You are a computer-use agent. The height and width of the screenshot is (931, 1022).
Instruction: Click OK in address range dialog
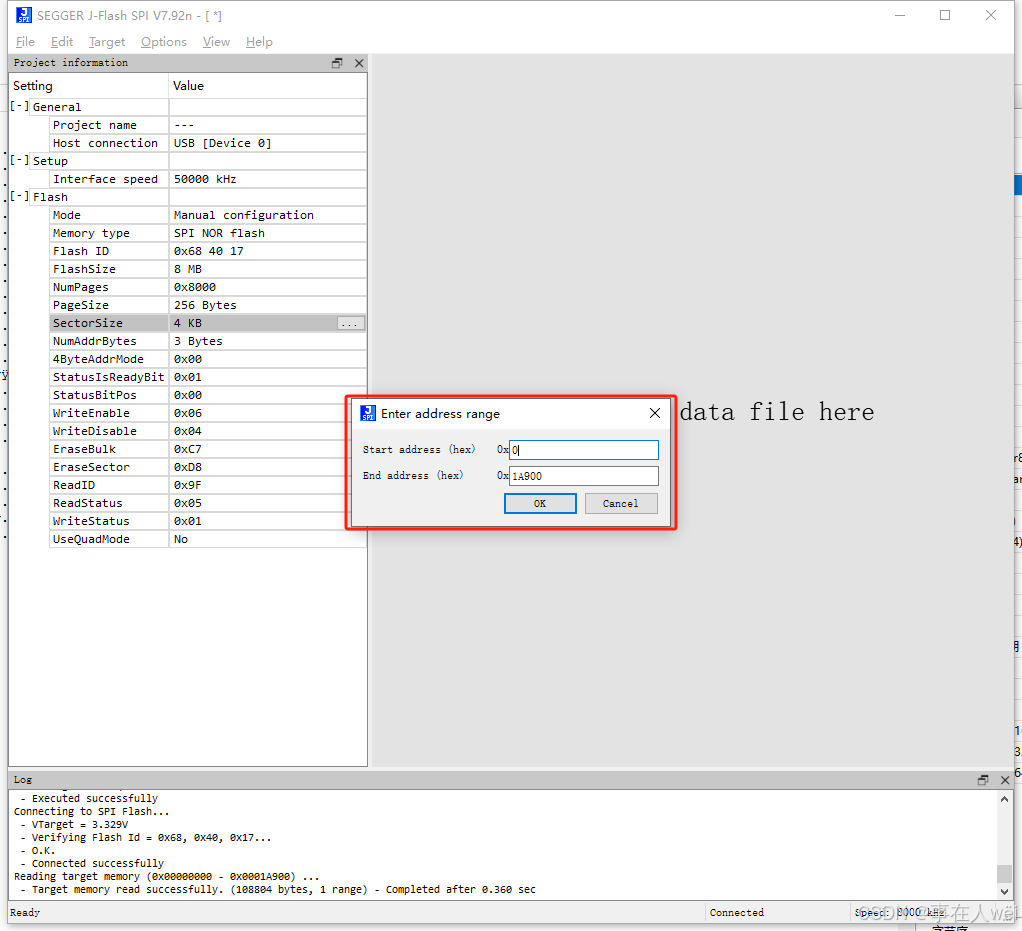tap(540, 503)
